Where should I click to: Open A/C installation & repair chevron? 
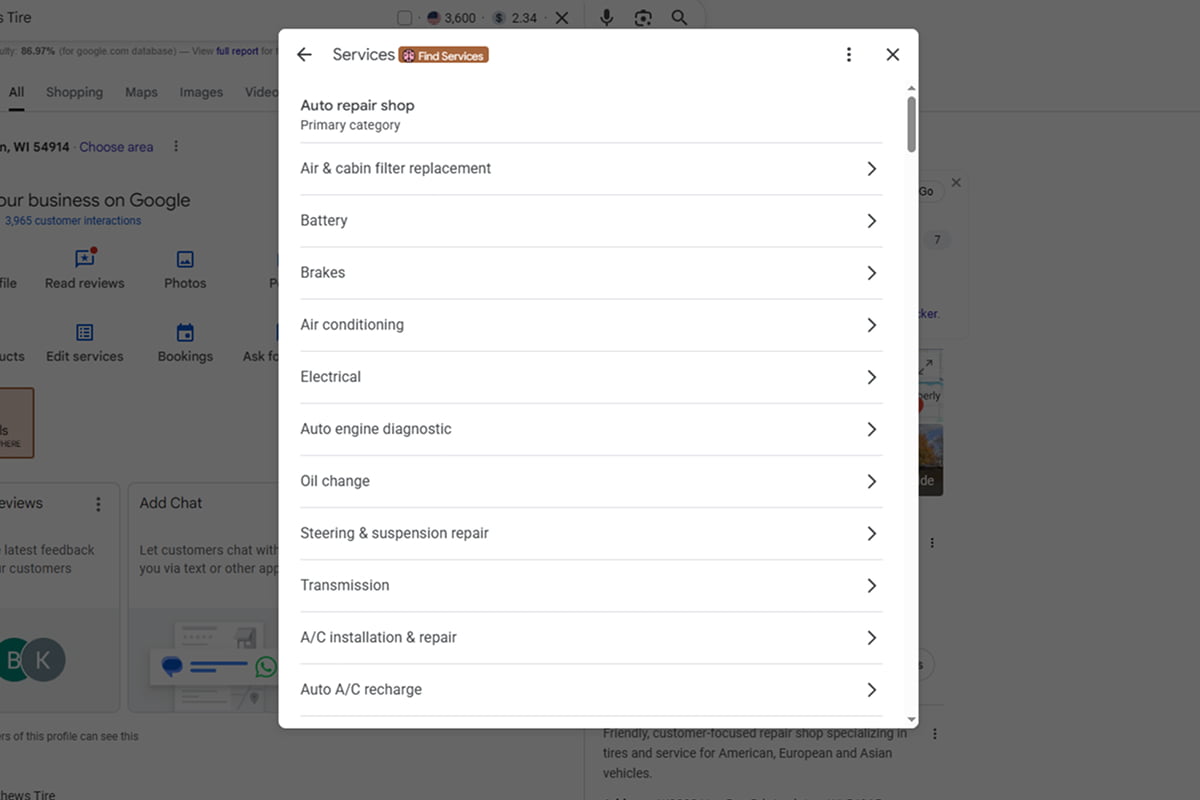pyautogui.click(x=871, y=638)
